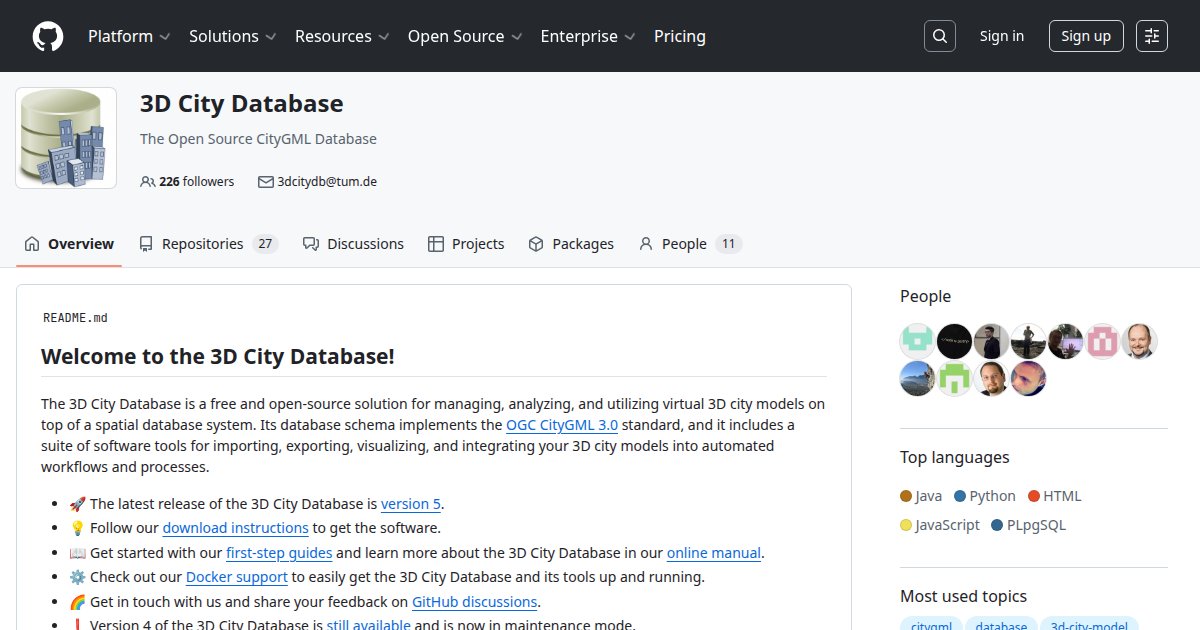Open the online manual link
Viewport: 1200px width, 630px height.
(714, 553)
